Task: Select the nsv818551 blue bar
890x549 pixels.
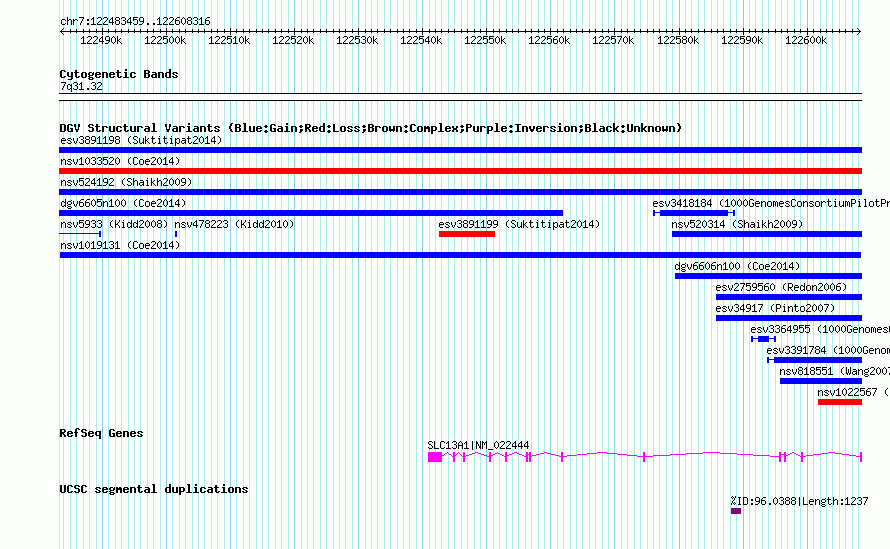Action: coord(821,381)
